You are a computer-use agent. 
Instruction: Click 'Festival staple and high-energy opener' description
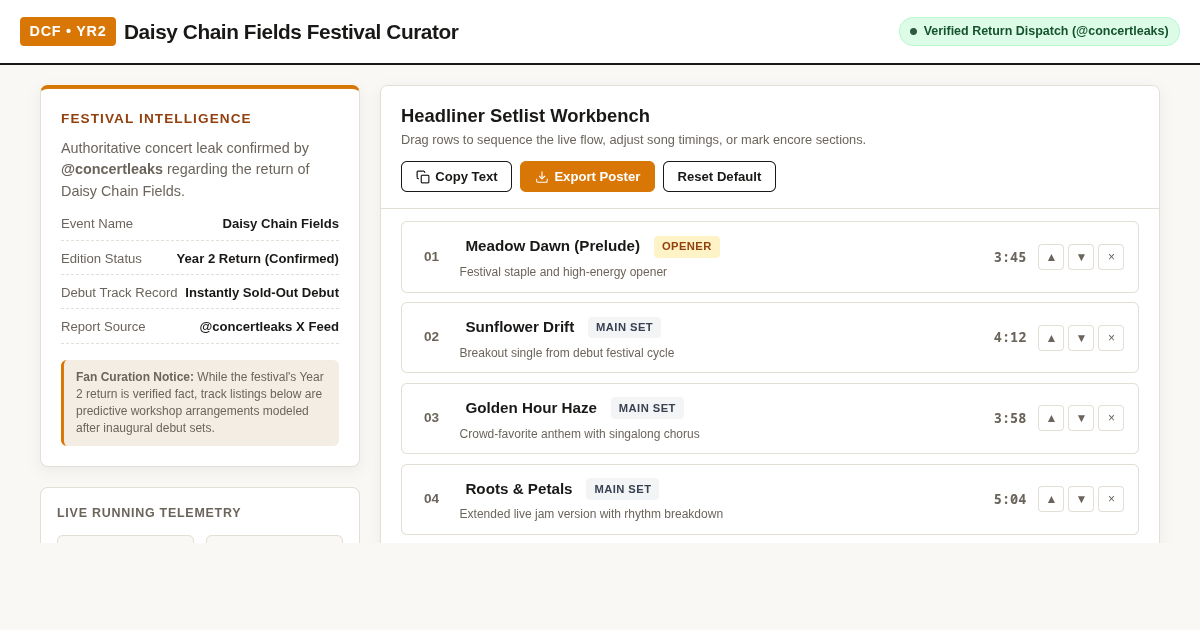click(x=563, y=272)
